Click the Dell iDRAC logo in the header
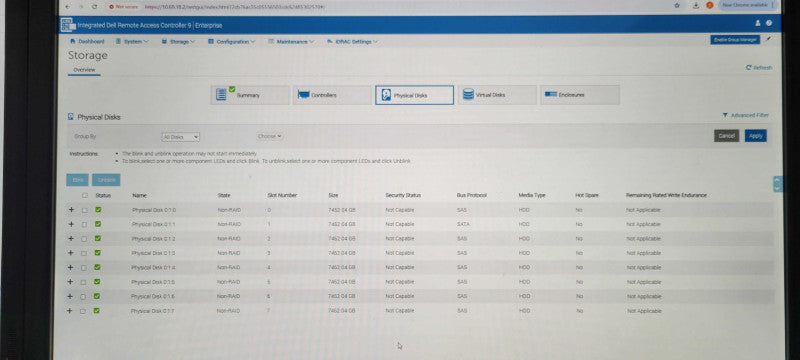 coord(67,25)
